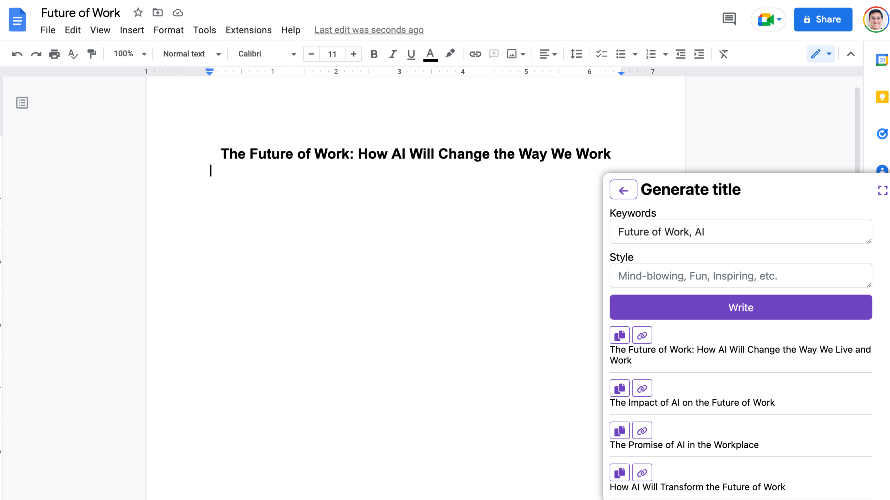Copy 'The Impact of AI' title
The height and width of the screenshot is (500, 890).
pos(620,388)
